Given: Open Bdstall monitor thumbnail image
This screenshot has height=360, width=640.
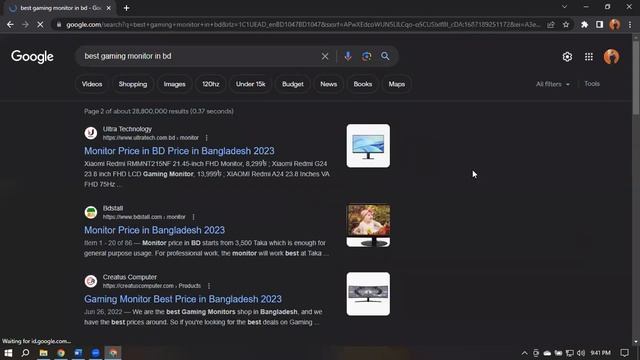Looking at the screenshot, I should (368, 225).
